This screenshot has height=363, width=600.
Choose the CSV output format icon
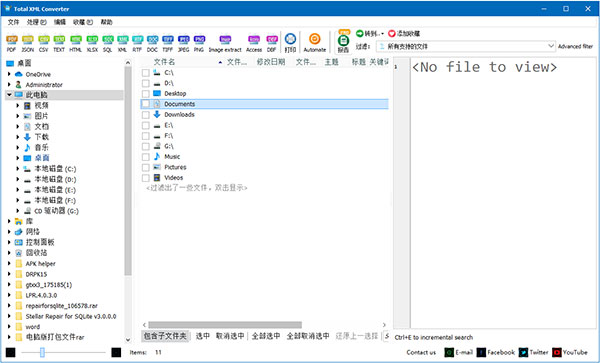click(44, 43)
